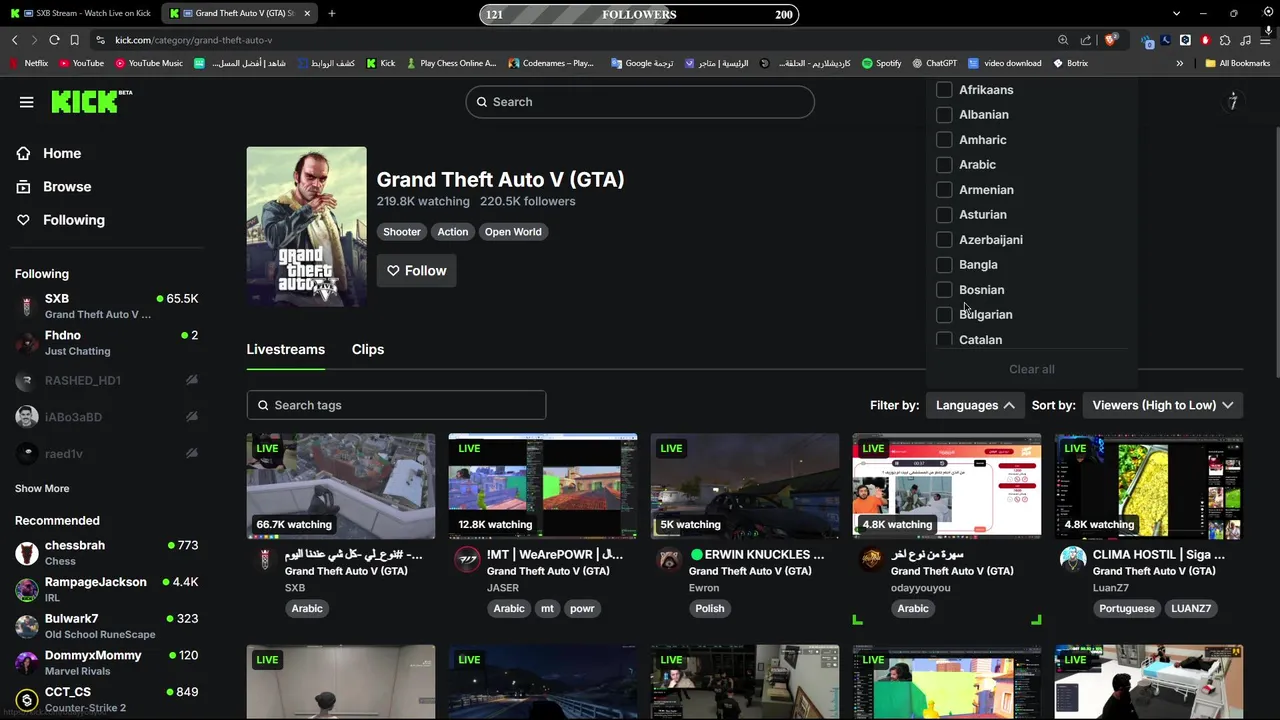Open the All Bookmarks folder
Image resolution: width=1280 pixels, height=720 pixels.
(1237, 63)
